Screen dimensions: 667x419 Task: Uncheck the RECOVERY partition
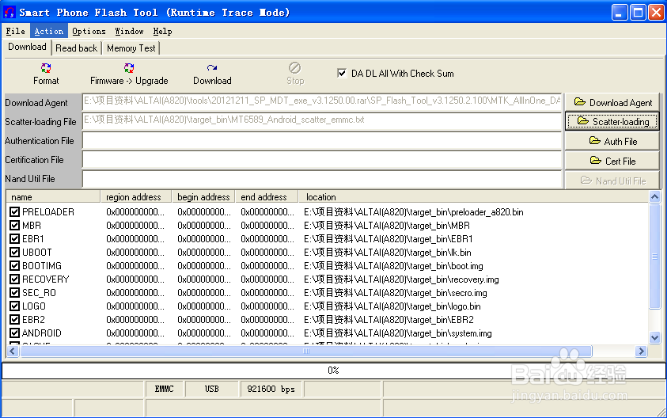click(15, 279)
